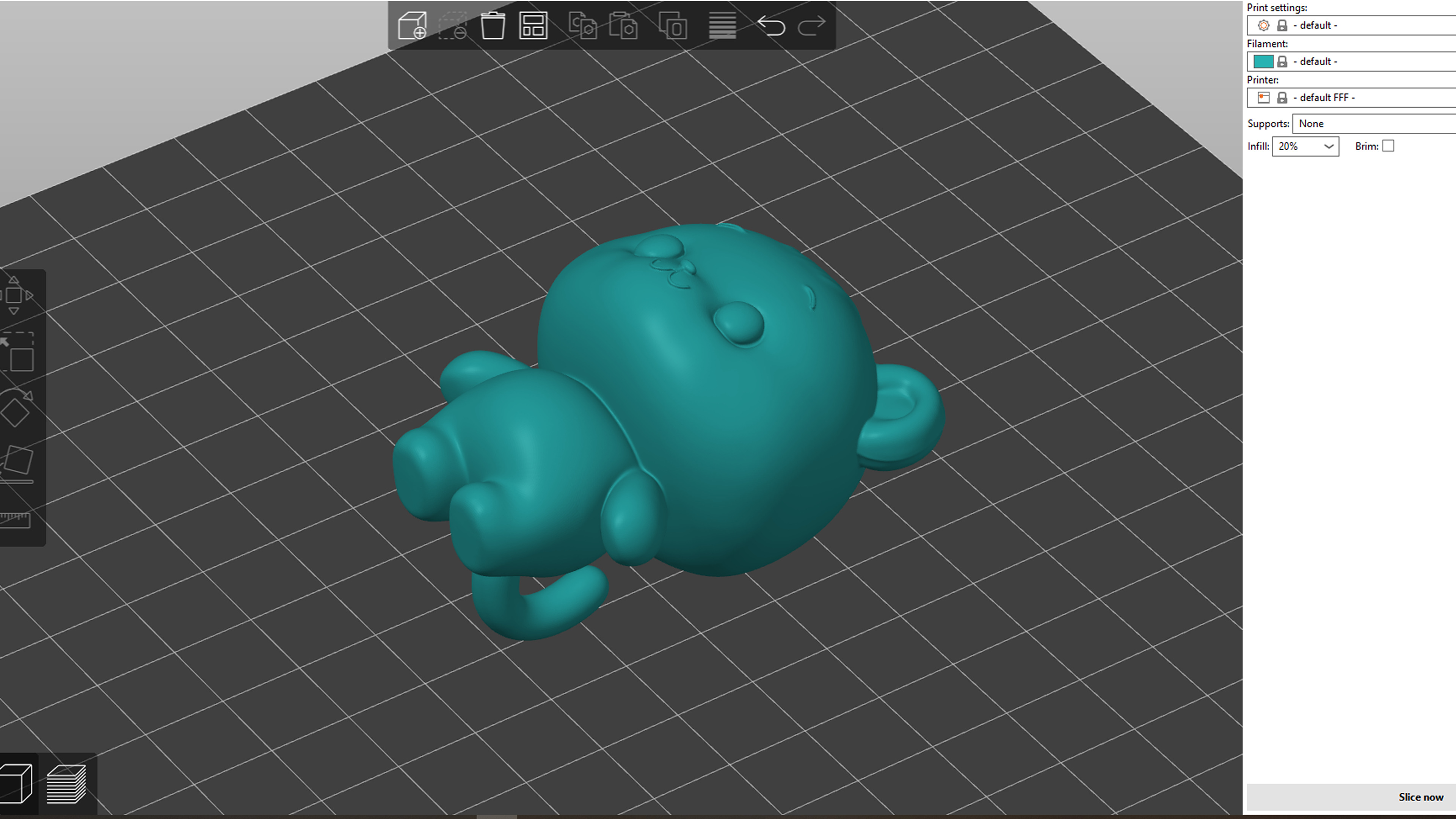Switch to 3D editor view
1456x819 pixels.
(x=16, y=783)
